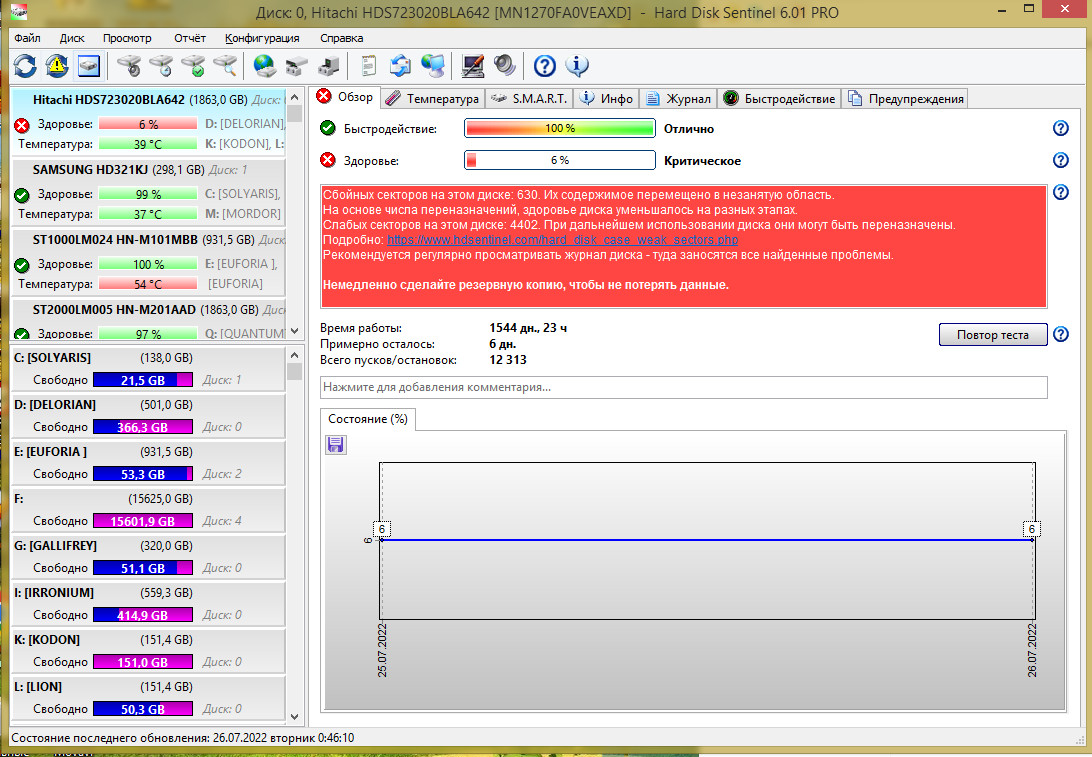The image size is (1092, 757).
Task: Select the L: [LION] partition
Action: click(x=148, y=698)
